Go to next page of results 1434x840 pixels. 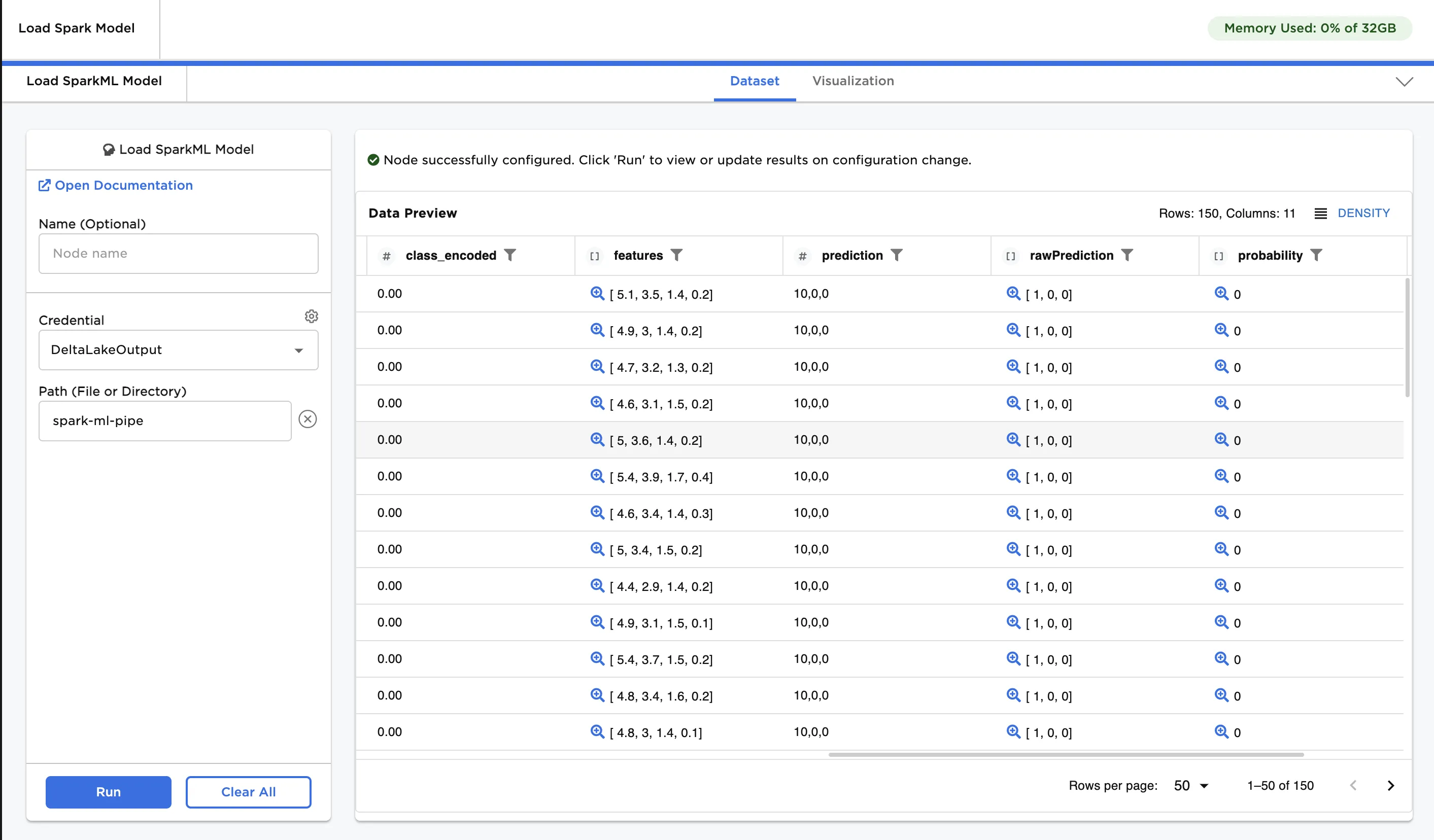coord(1391,785)
